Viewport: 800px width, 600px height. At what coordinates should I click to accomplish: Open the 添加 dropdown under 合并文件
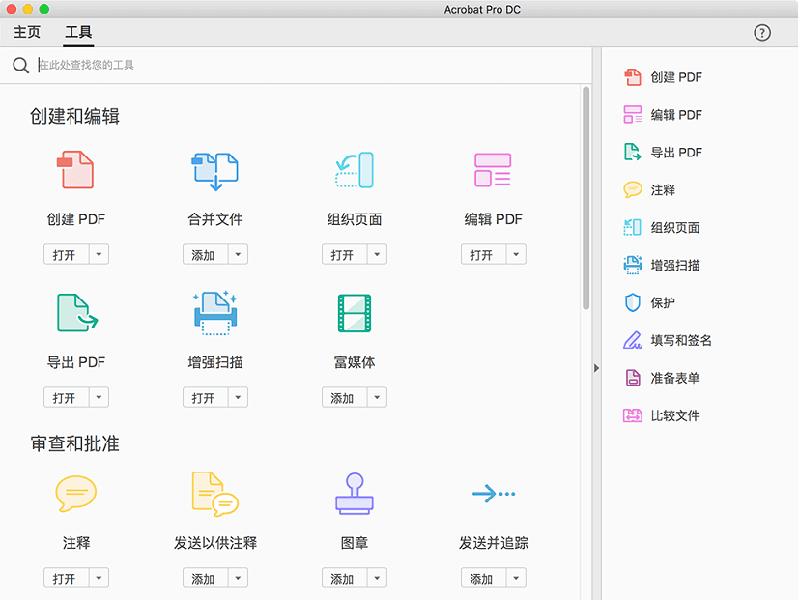[238, 254]
